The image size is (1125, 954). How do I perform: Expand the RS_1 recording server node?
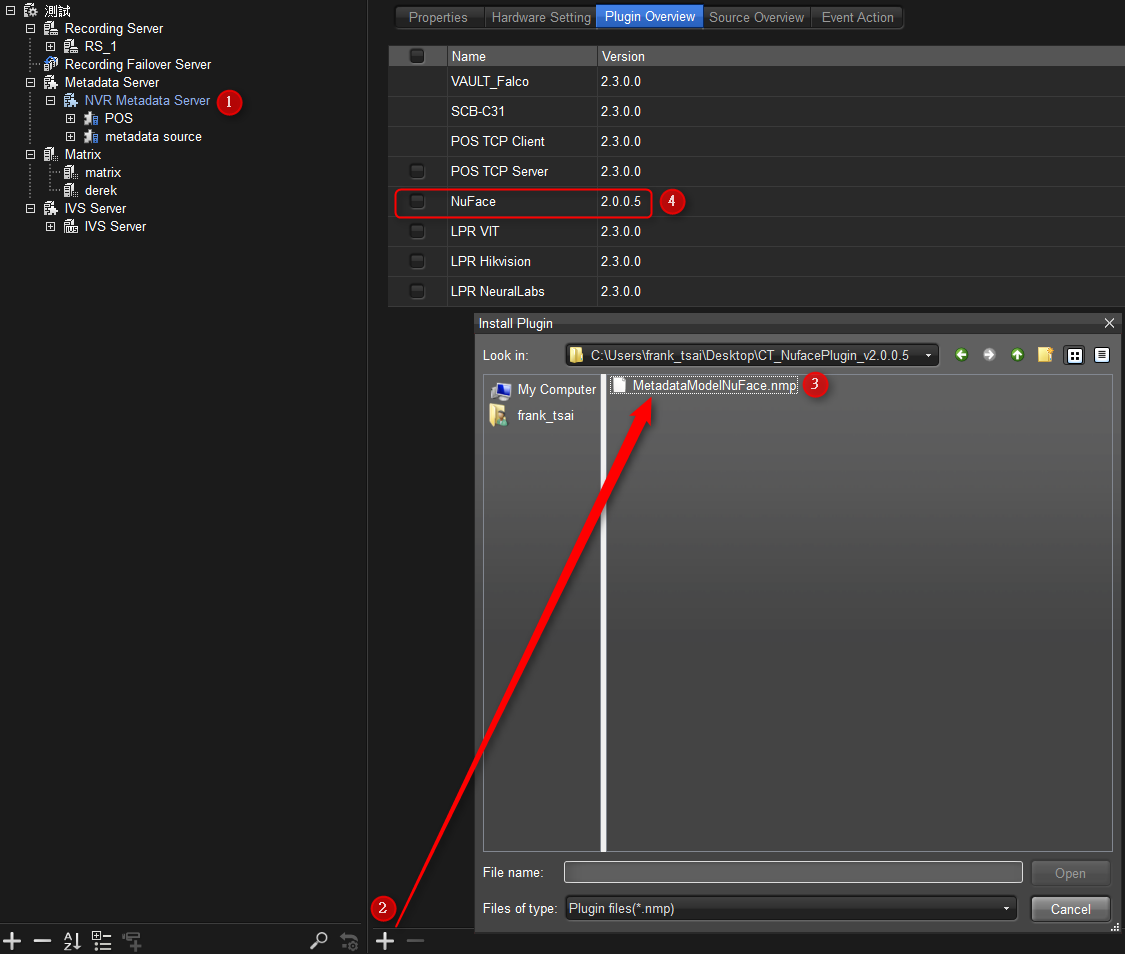point(50,46)
